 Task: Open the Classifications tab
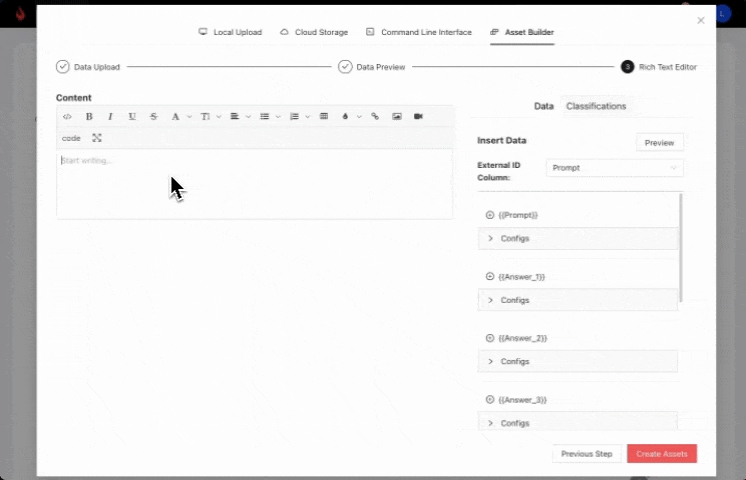click(x=596, y=106)
